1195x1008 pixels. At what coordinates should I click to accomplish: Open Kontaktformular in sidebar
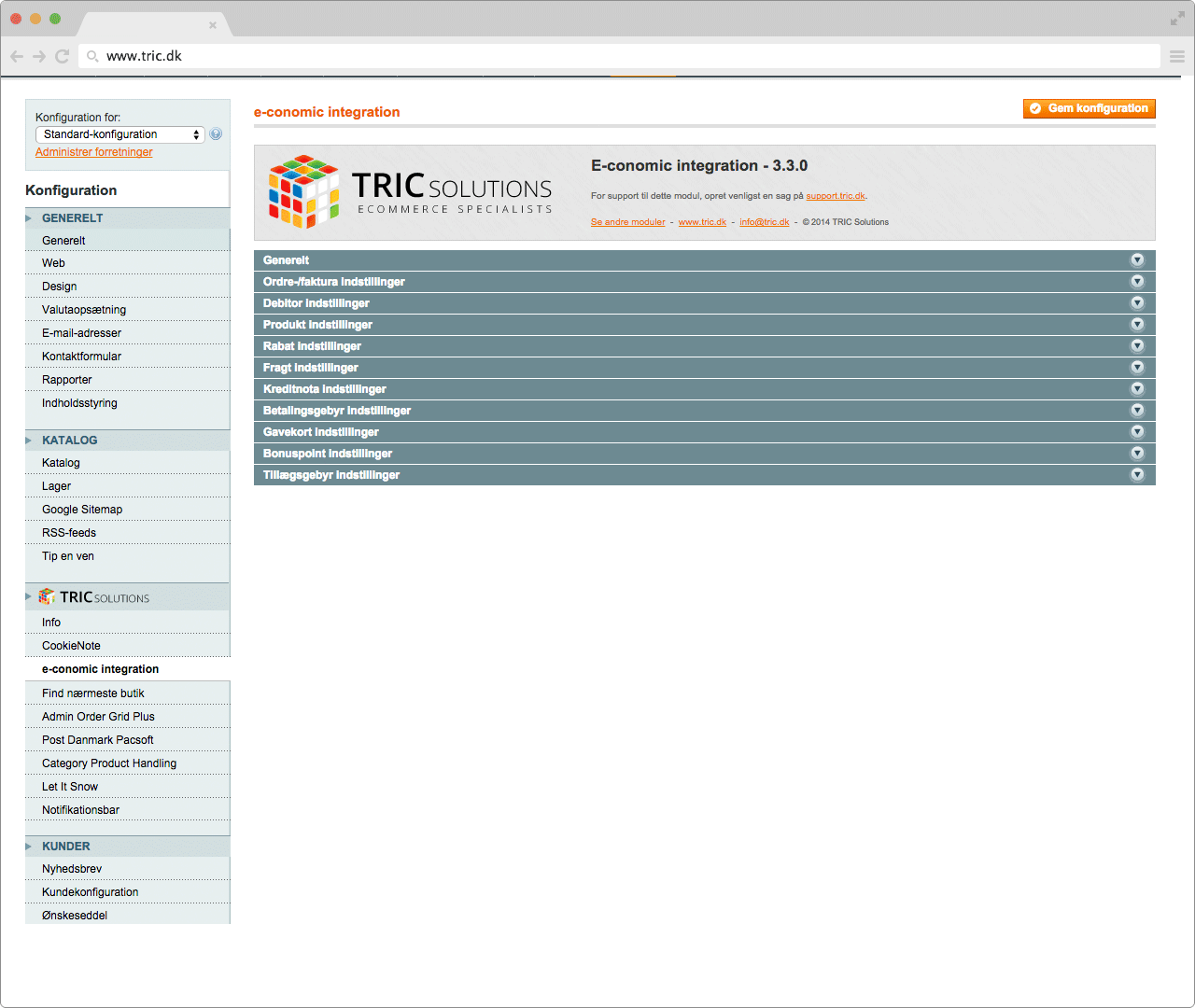[x=127, y=357]
